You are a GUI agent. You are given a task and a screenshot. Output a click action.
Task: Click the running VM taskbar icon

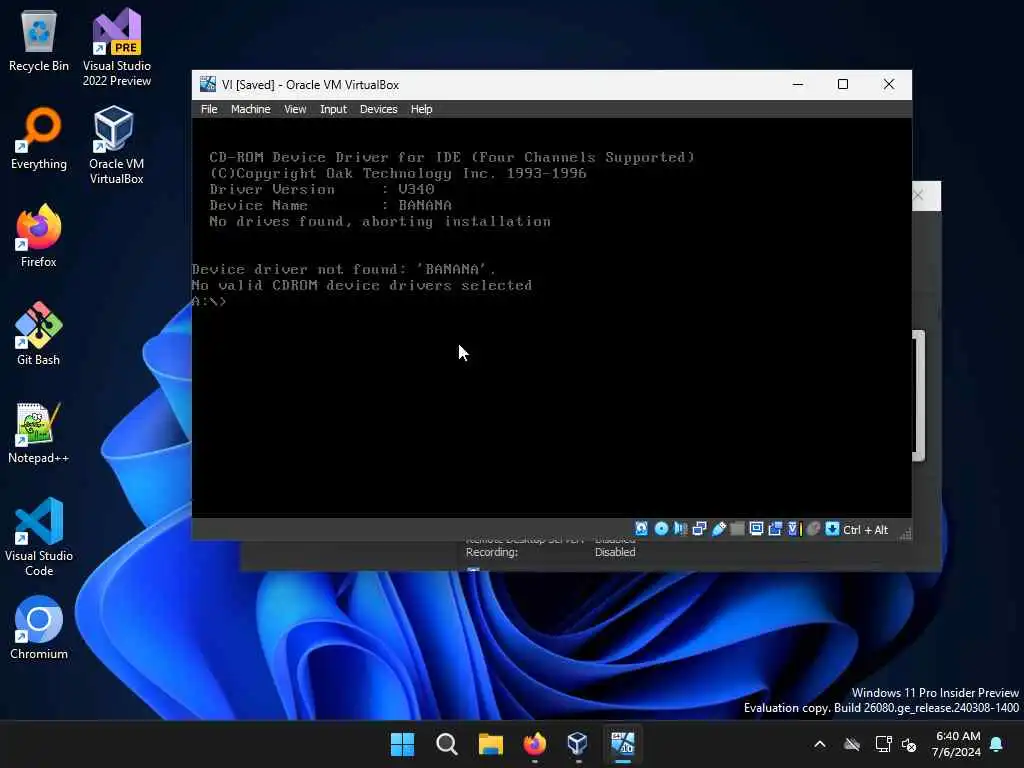(622, 744)
